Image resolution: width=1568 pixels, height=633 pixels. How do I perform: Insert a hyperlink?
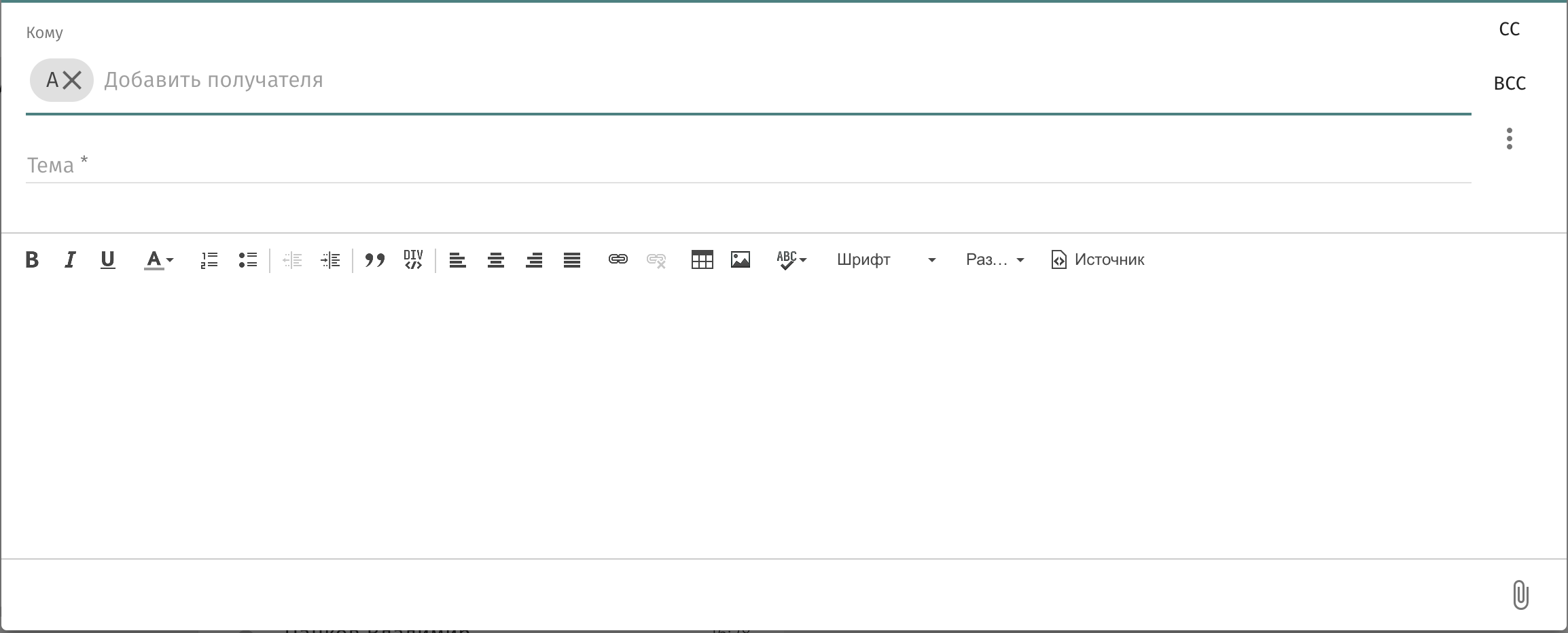[x=618, y=259]
